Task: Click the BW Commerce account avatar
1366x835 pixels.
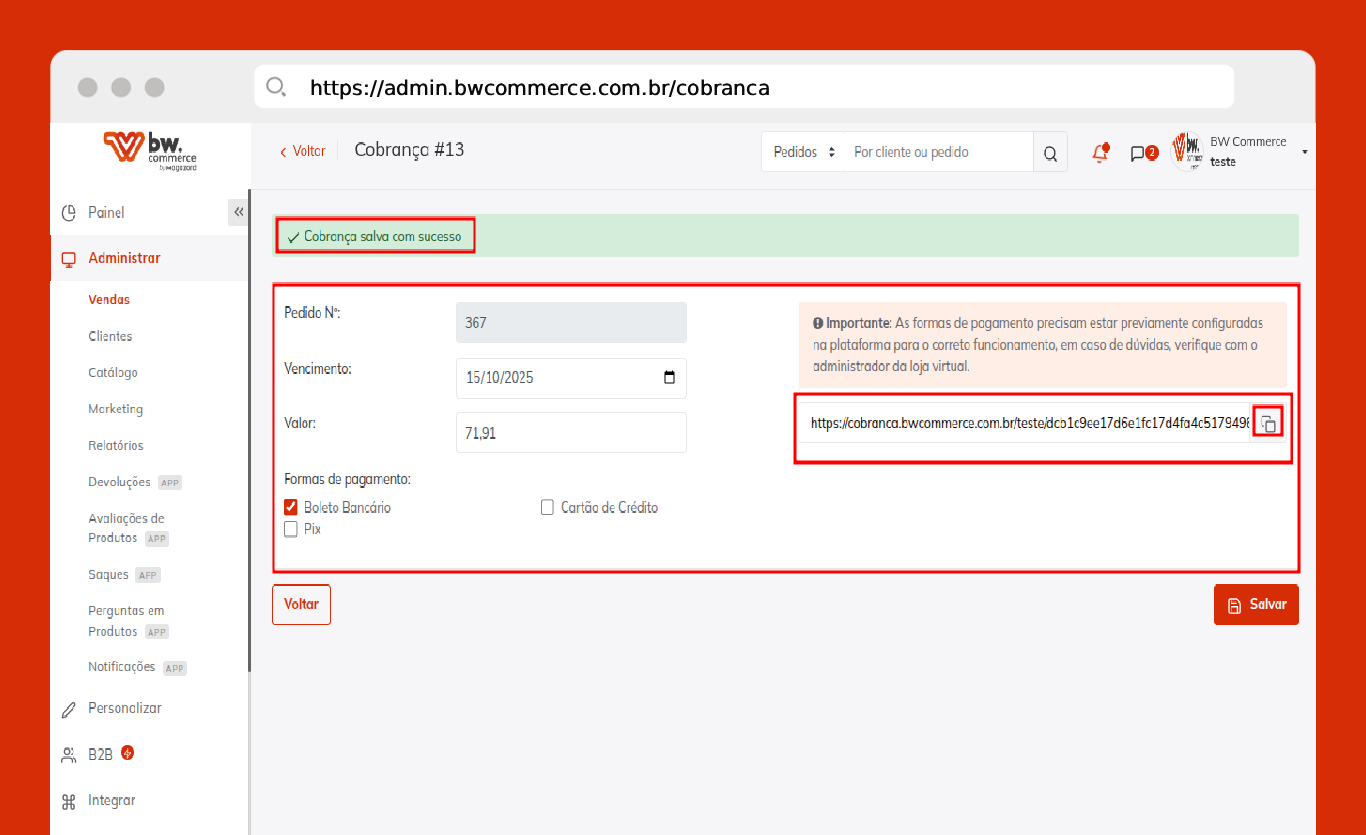Action: pyautogui.click(x=1186, y=152)
